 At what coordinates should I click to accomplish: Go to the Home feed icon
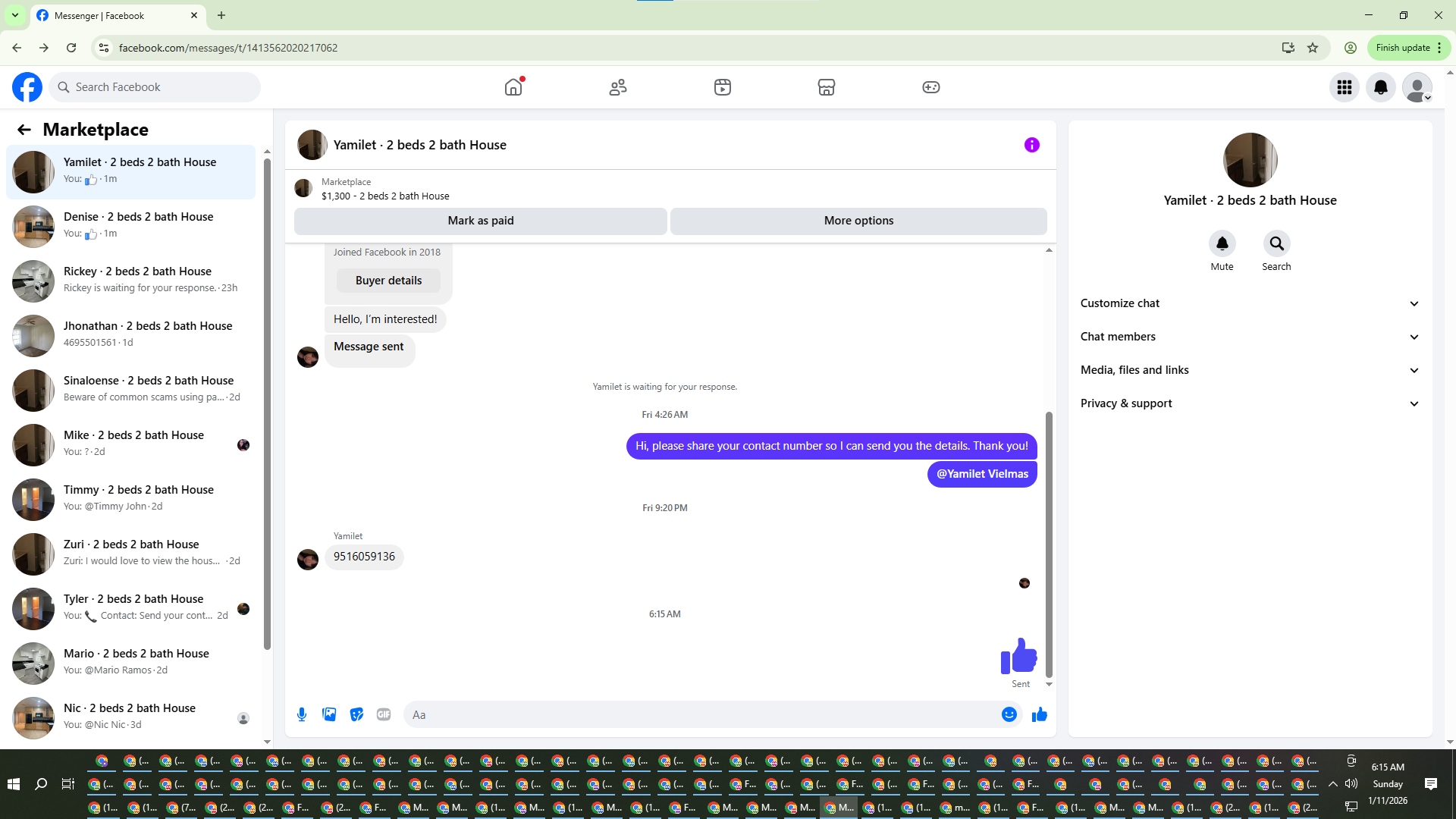(513, 87)
